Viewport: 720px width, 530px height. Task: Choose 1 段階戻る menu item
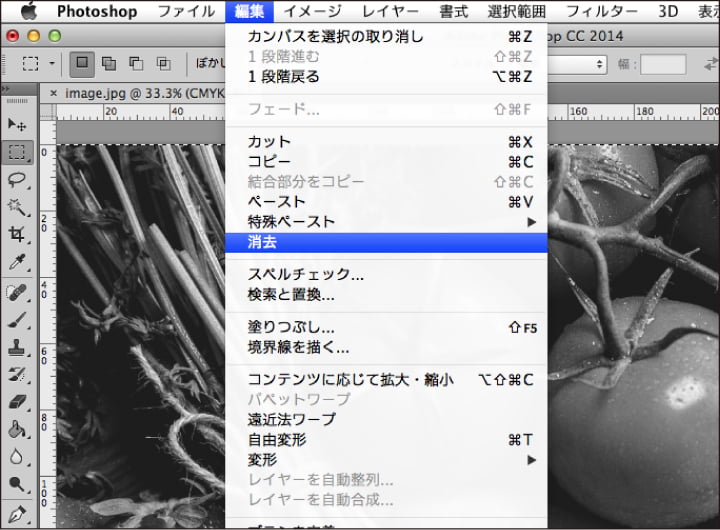tap(386, 76)
